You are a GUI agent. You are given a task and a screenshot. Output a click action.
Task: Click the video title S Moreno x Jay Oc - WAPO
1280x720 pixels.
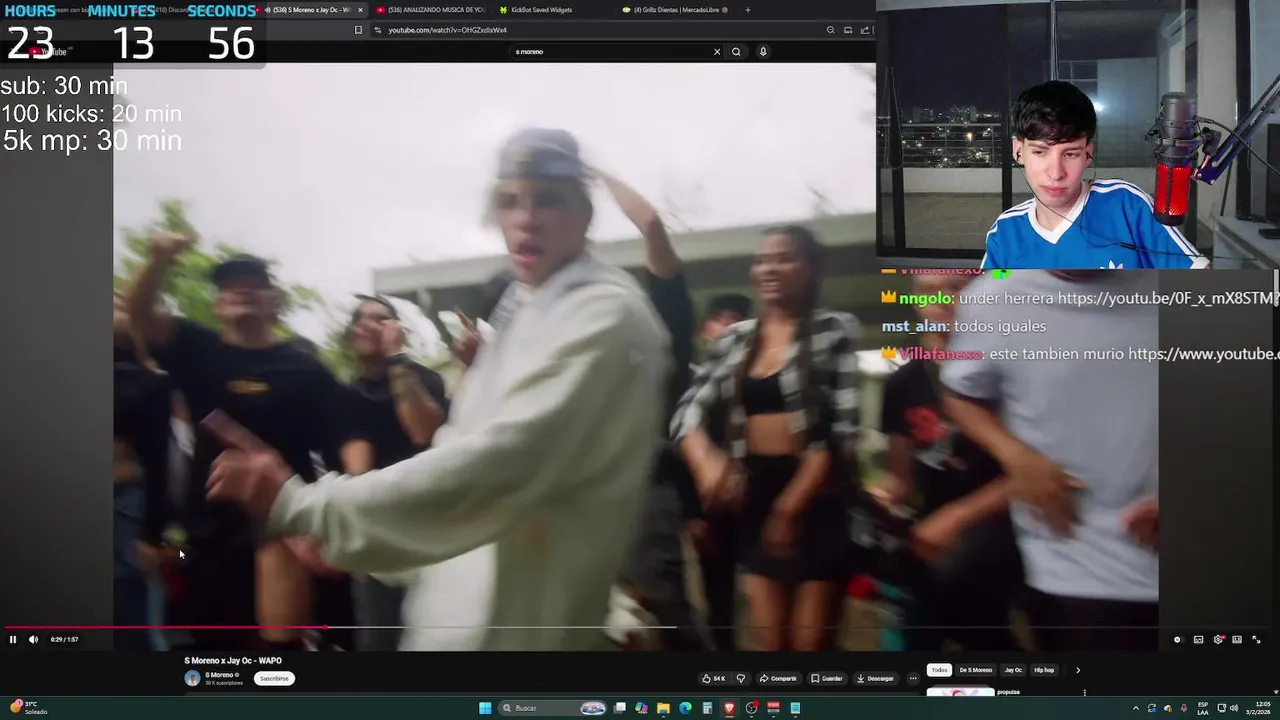[233, 661]
